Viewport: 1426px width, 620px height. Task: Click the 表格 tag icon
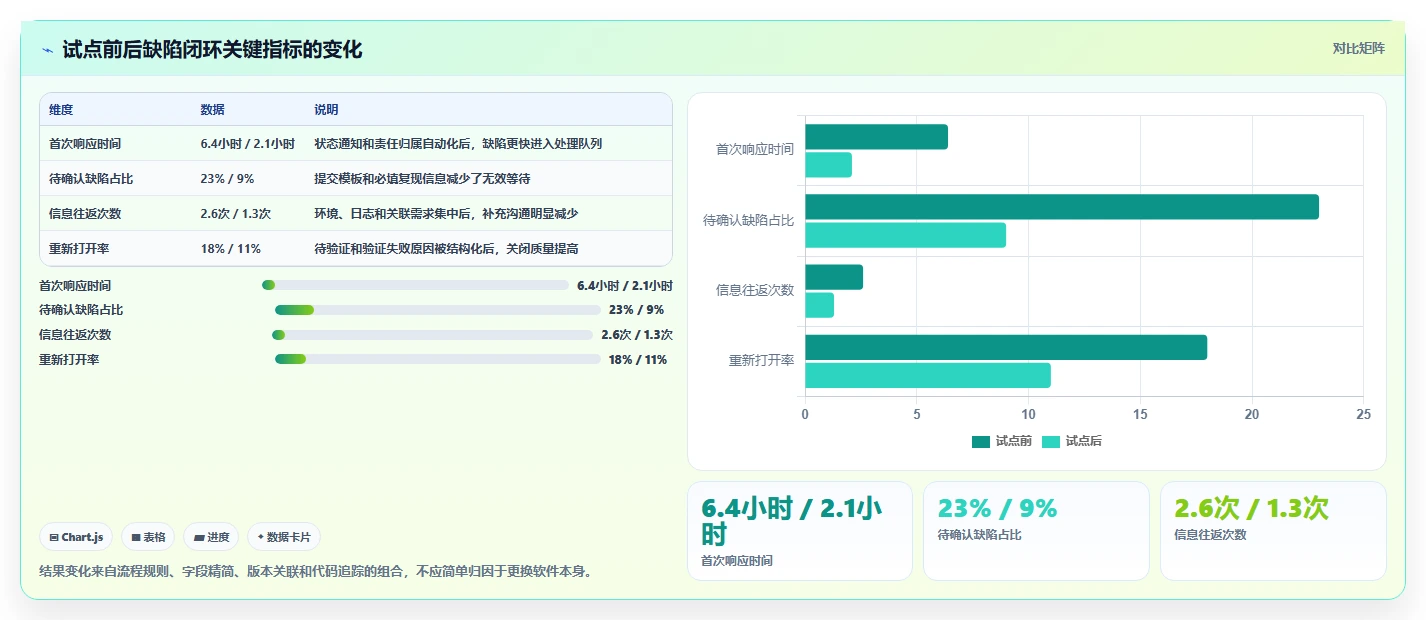tap(136, 537)
